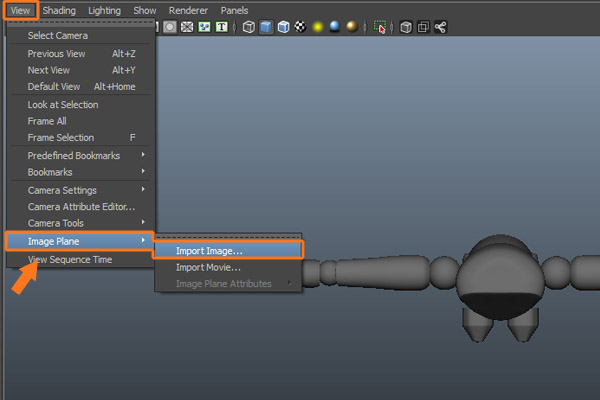This screenshot has height=400, width=600.
Task: Click Frame All in the View menu
Action: pyautogui.click(x=47, y=121)
